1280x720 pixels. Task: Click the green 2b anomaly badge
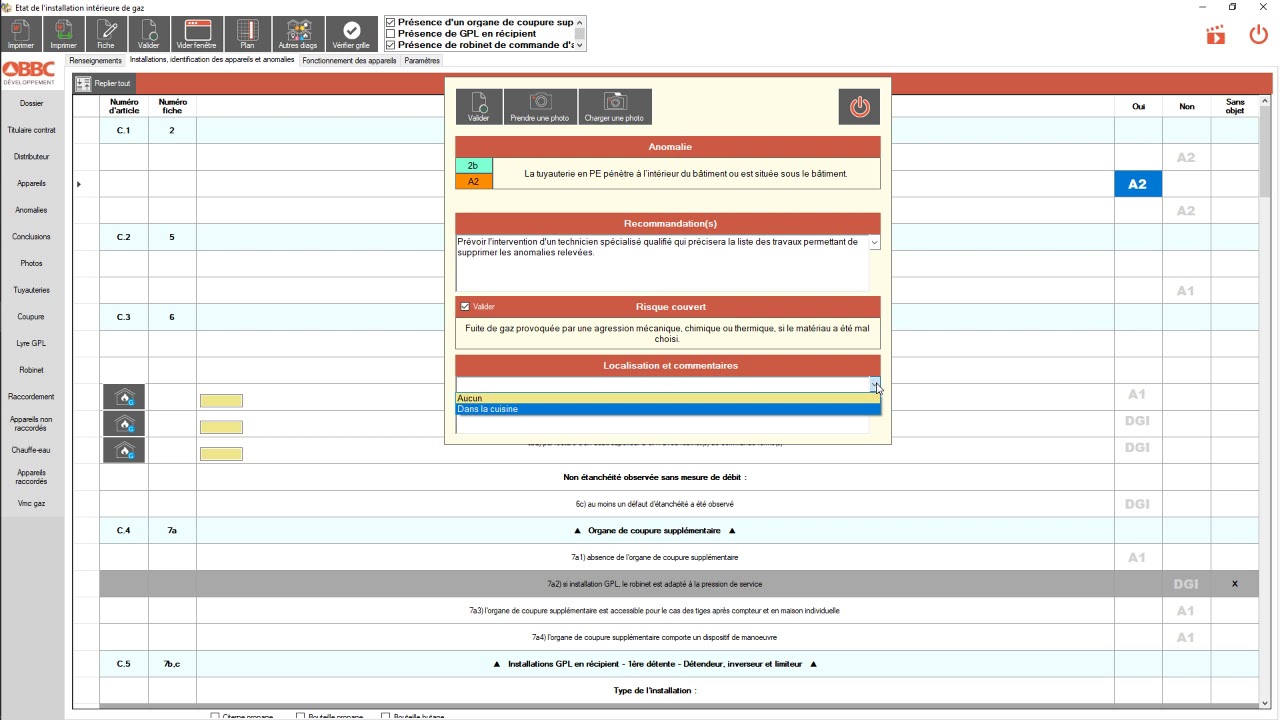473,166
